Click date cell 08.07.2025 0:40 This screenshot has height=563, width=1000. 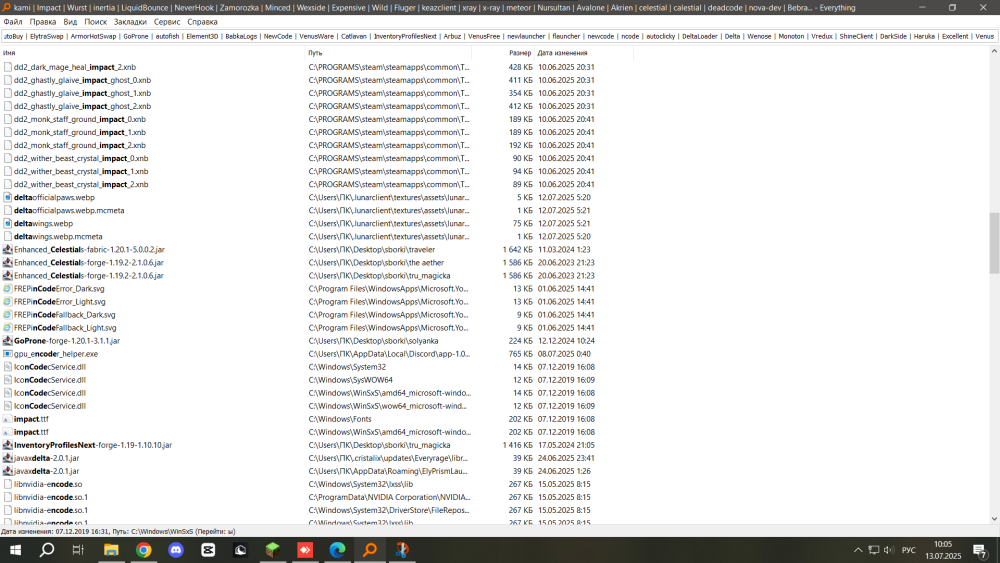564,354
